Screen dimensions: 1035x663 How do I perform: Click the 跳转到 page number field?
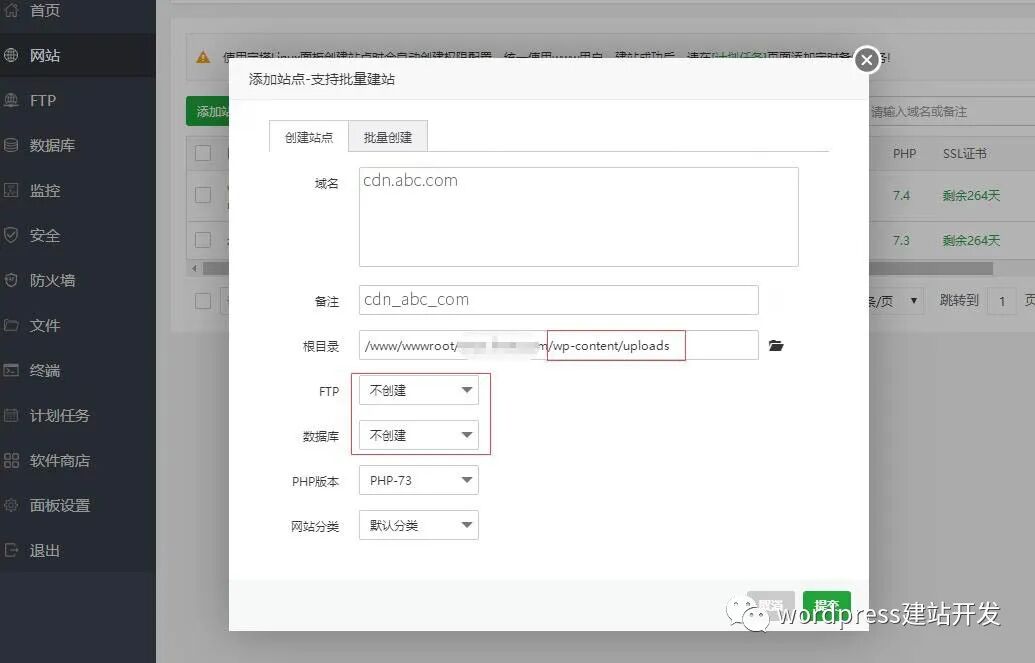click(x=1002, y=301)
